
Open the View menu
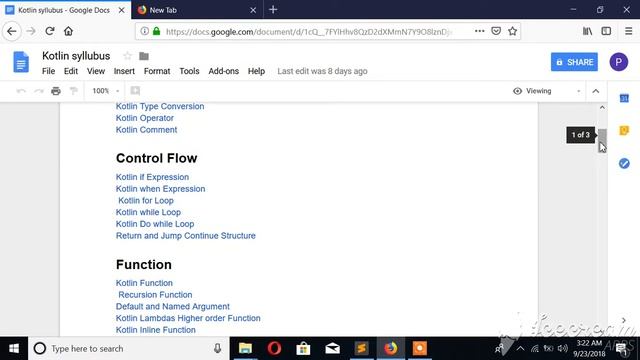click(x=96, y=71)
